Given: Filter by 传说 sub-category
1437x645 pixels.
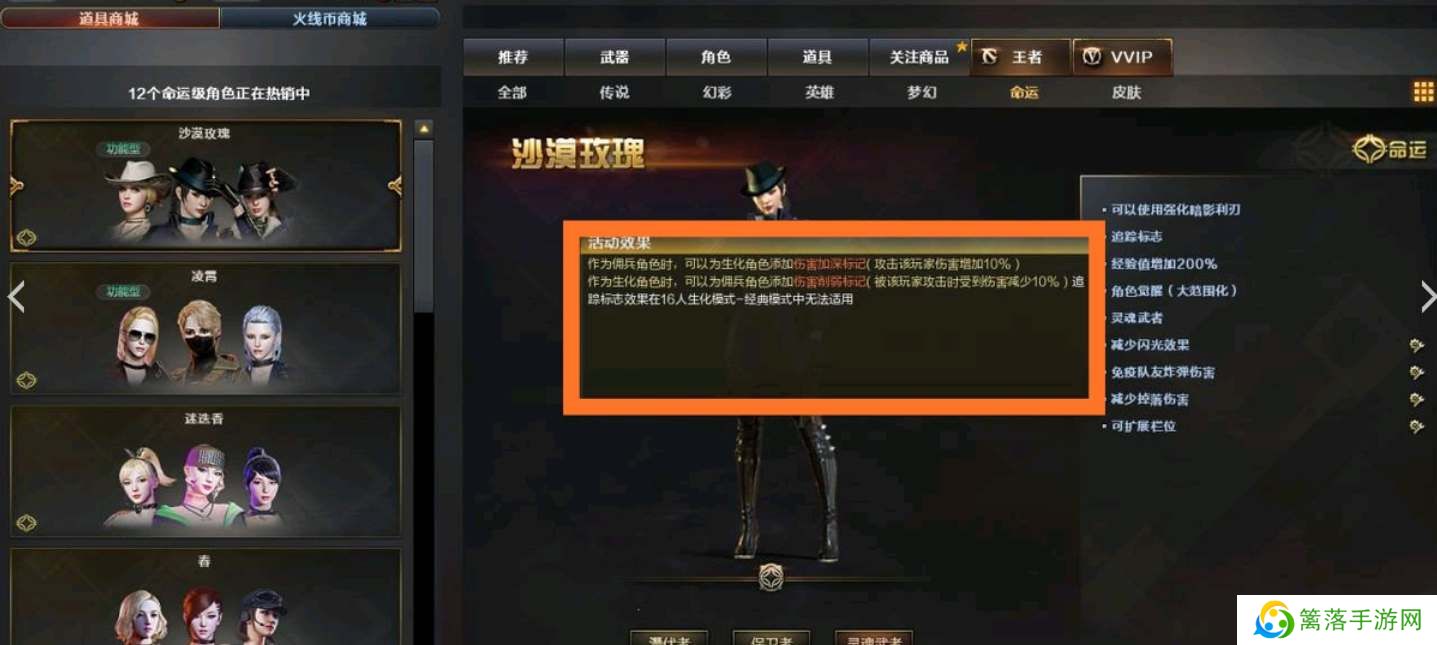Looking at the screenshot, I should click(614, 92).
